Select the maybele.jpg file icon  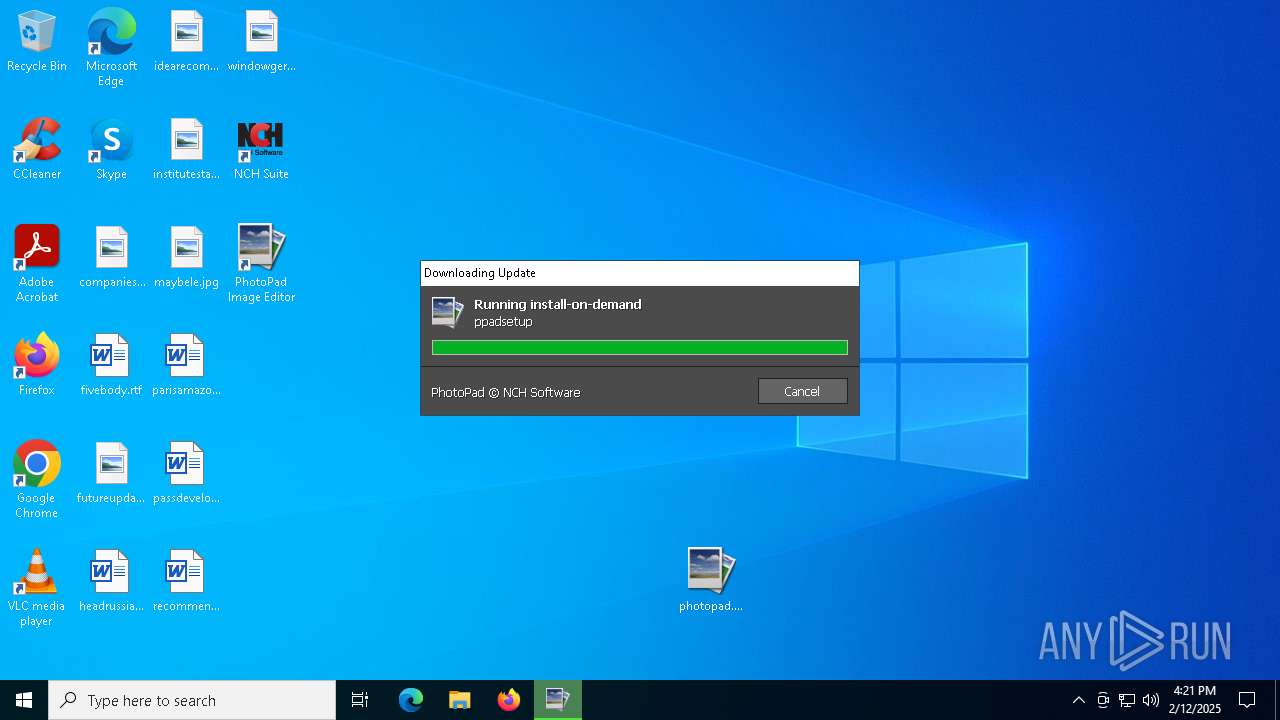186,258
